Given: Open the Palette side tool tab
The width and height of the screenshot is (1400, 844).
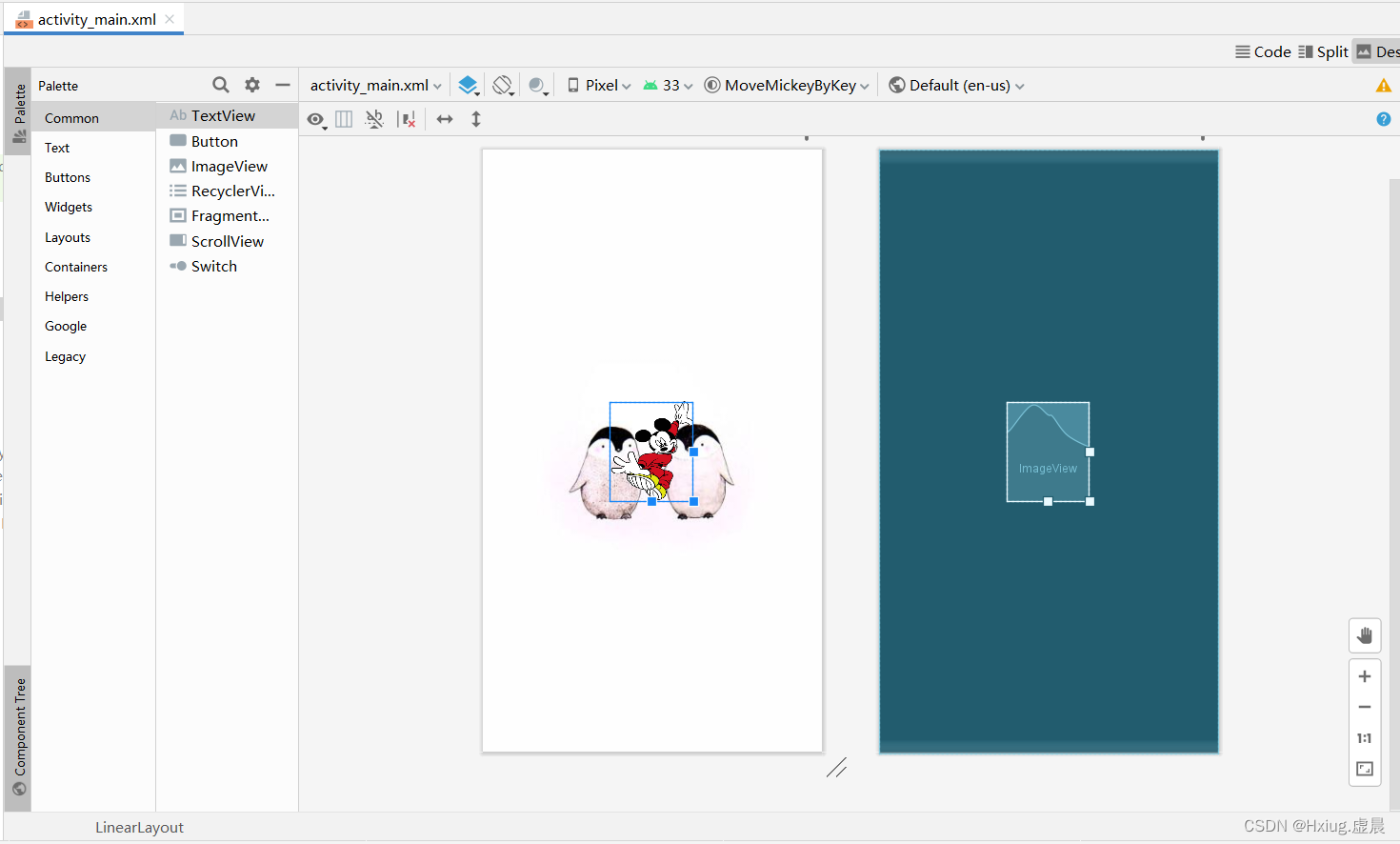Looking at the screenshot, I should point(19,113).
